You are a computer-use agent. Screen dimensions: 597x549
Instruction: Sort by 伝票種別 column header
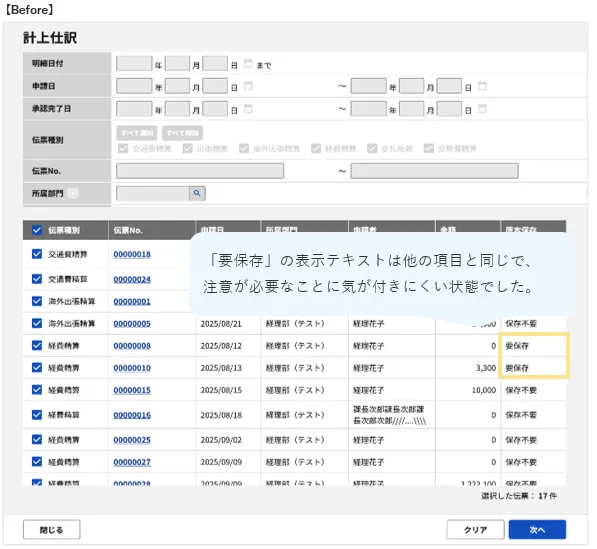(64, 230)
